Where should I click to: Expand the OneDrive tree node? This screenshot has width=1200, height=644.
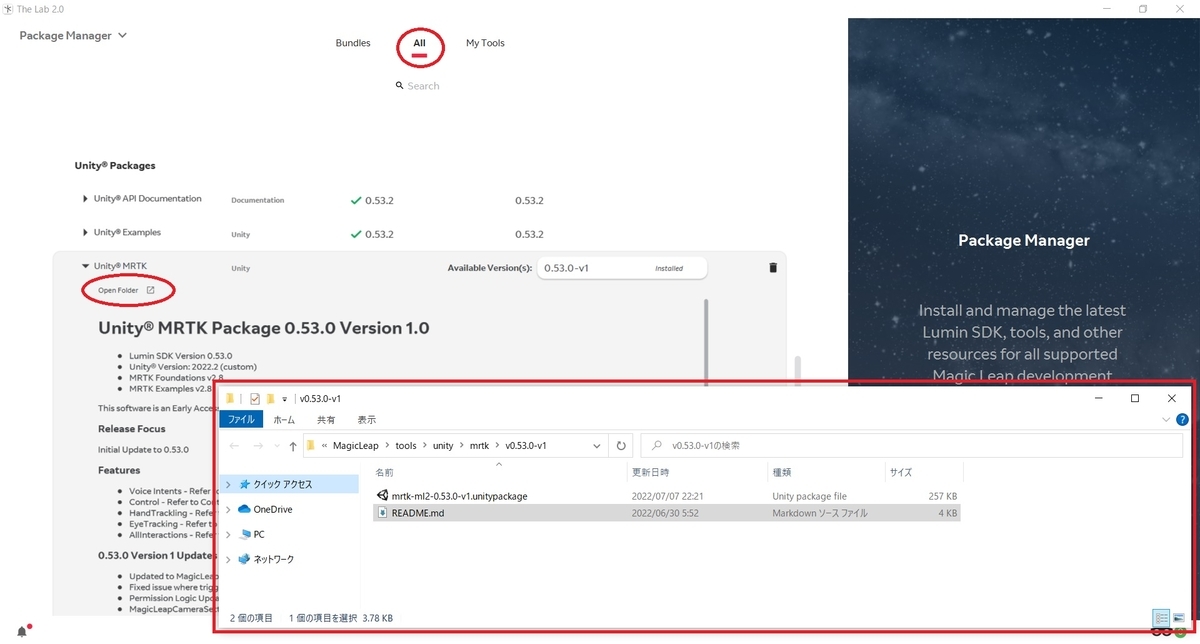[x=228, y=509]
